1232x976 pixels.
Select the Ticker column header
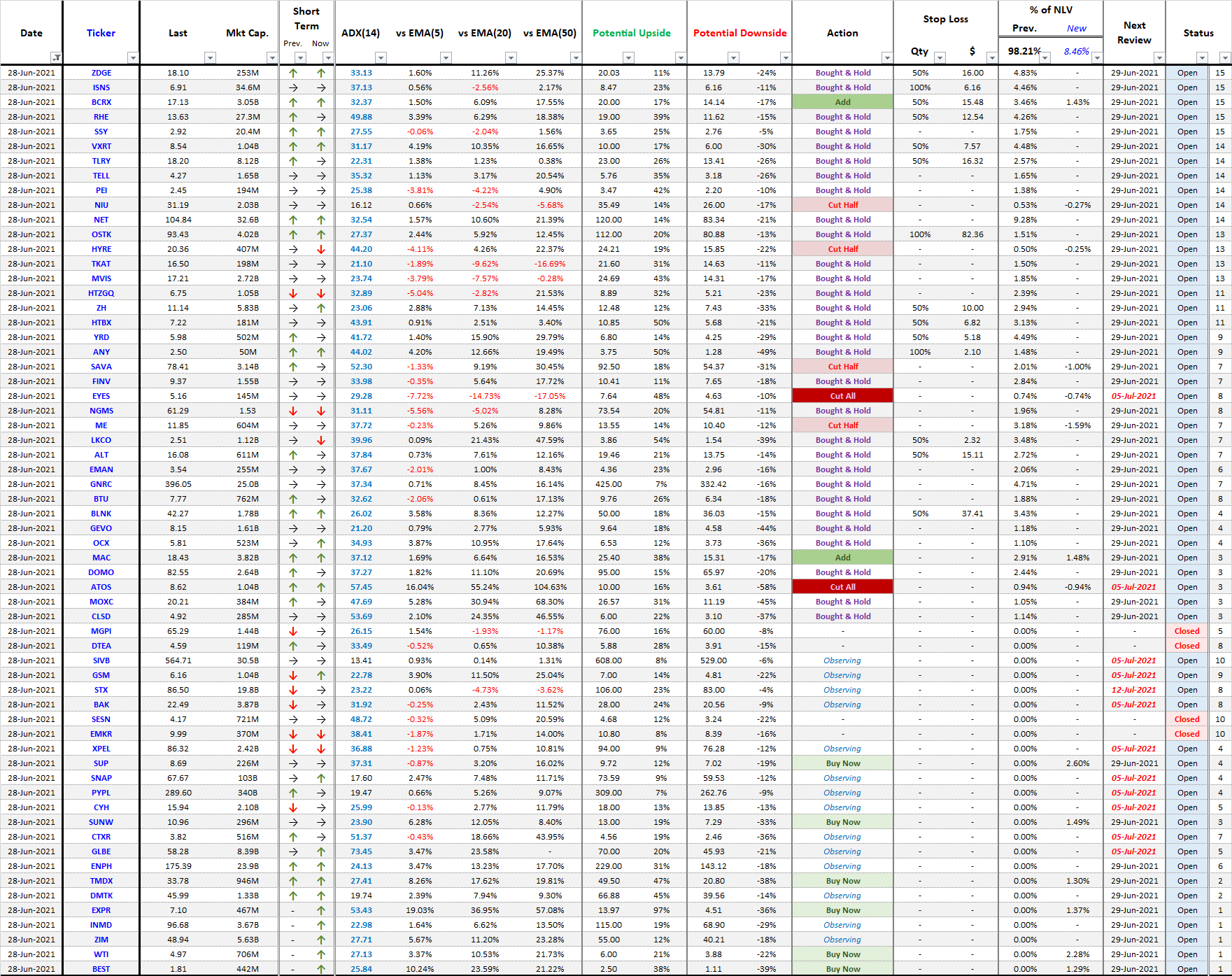101,33
